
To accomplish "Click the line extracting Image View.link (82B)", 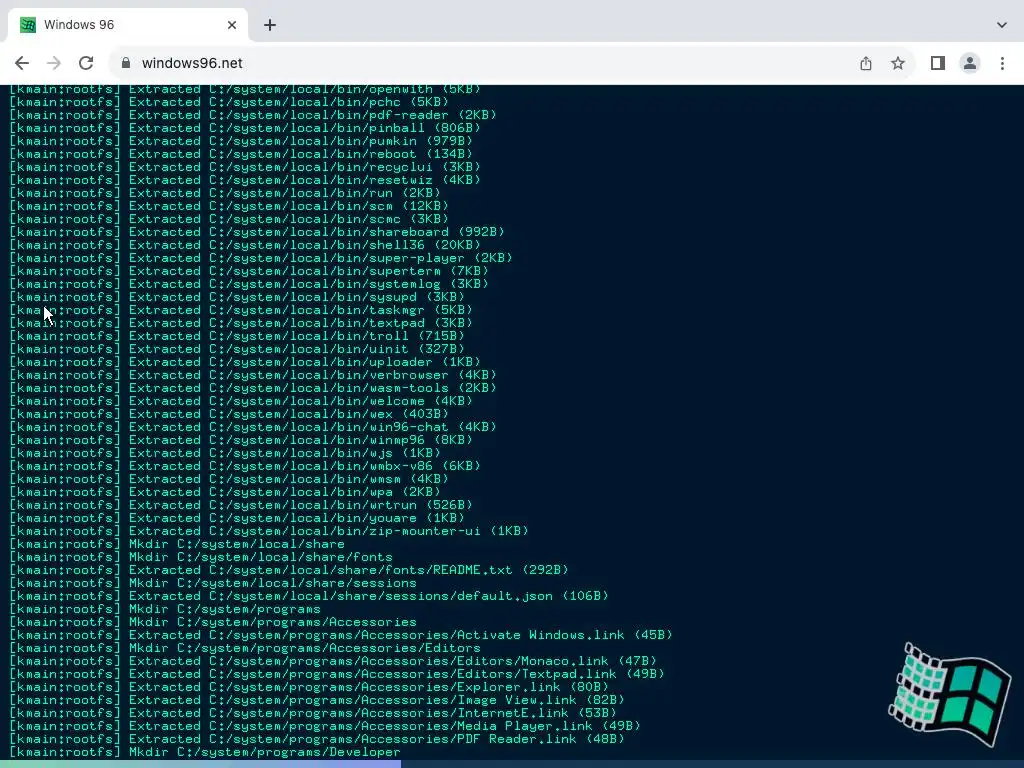I will pos(317,700).
